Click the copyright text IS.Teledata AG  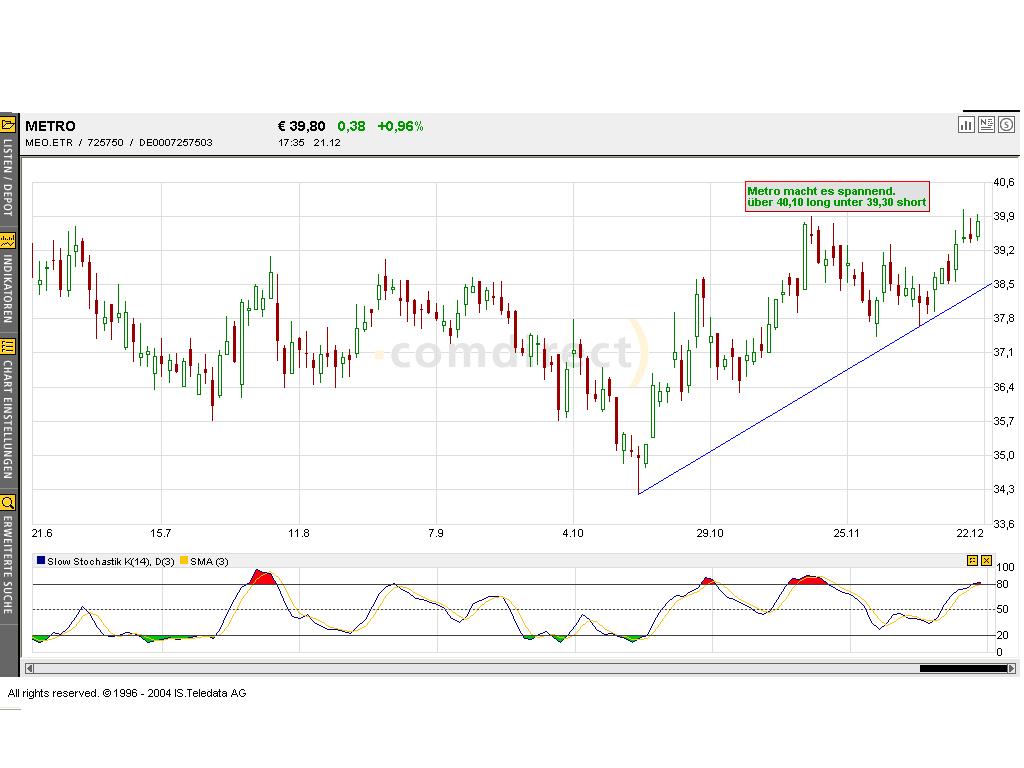coord(210,694)
